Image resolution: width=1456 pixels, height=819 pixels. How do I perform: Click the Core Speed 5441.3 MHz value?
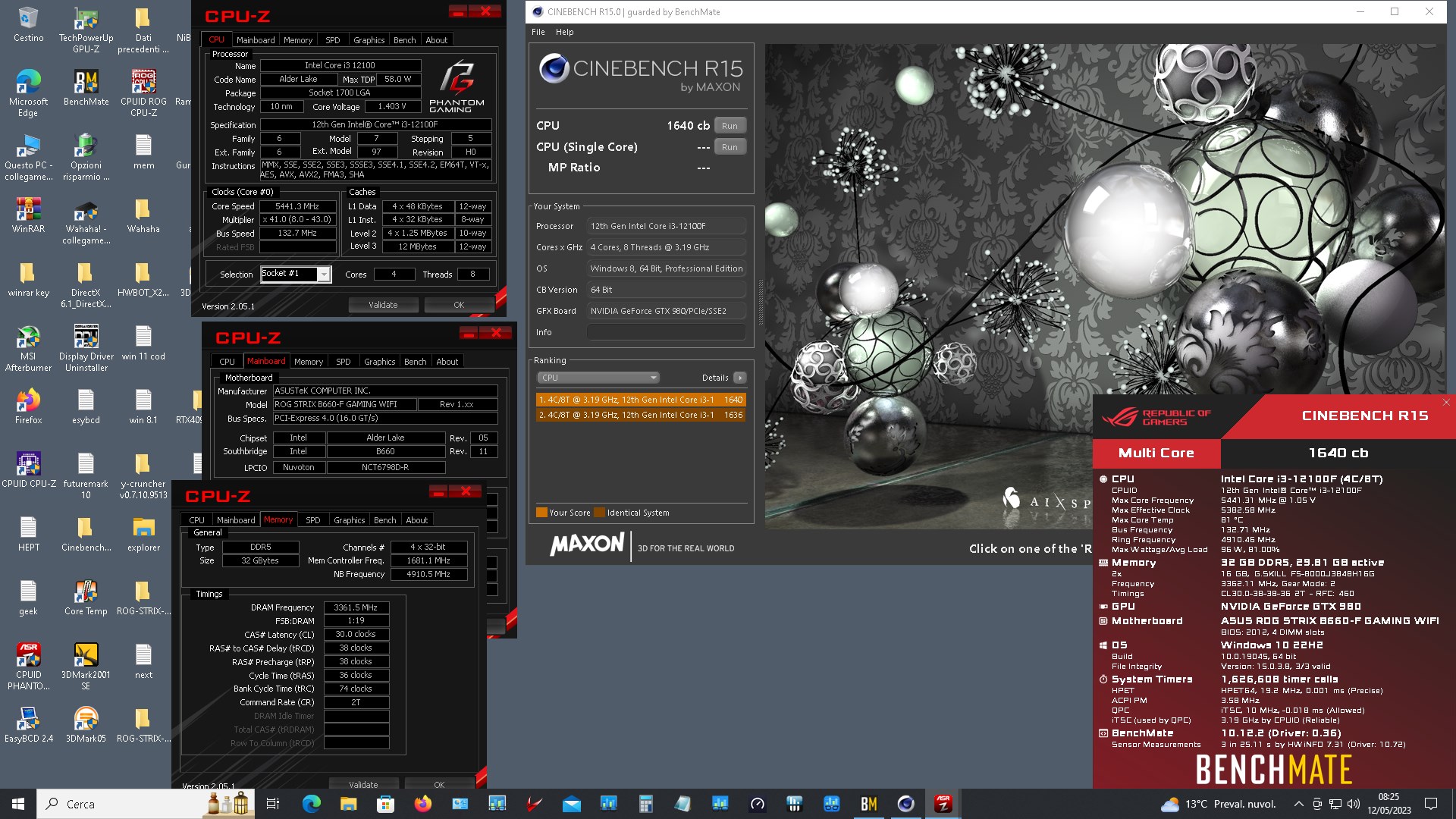point(297,206)
